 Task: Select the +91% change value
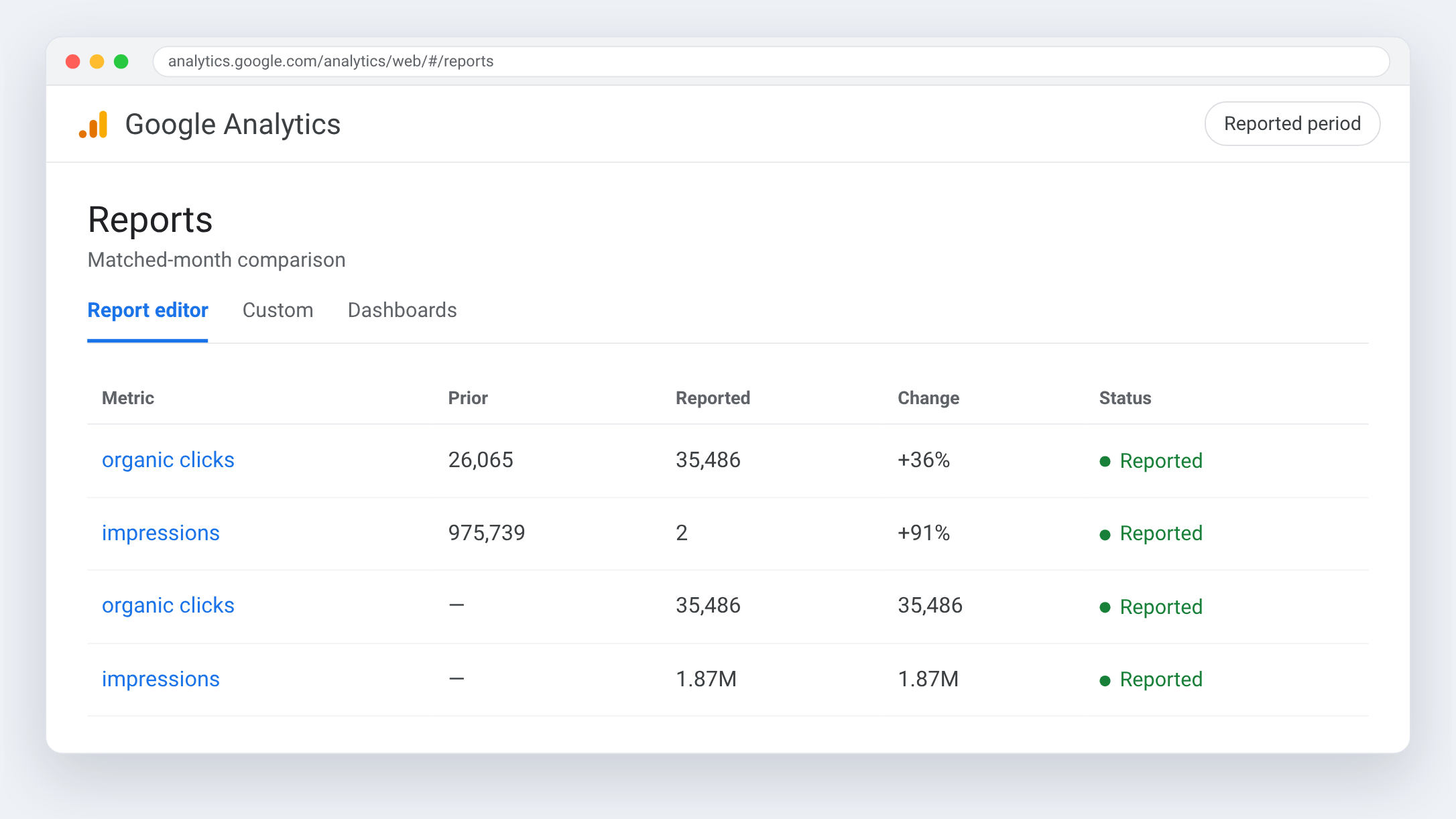pyautogui.click(x=924, y=533)
